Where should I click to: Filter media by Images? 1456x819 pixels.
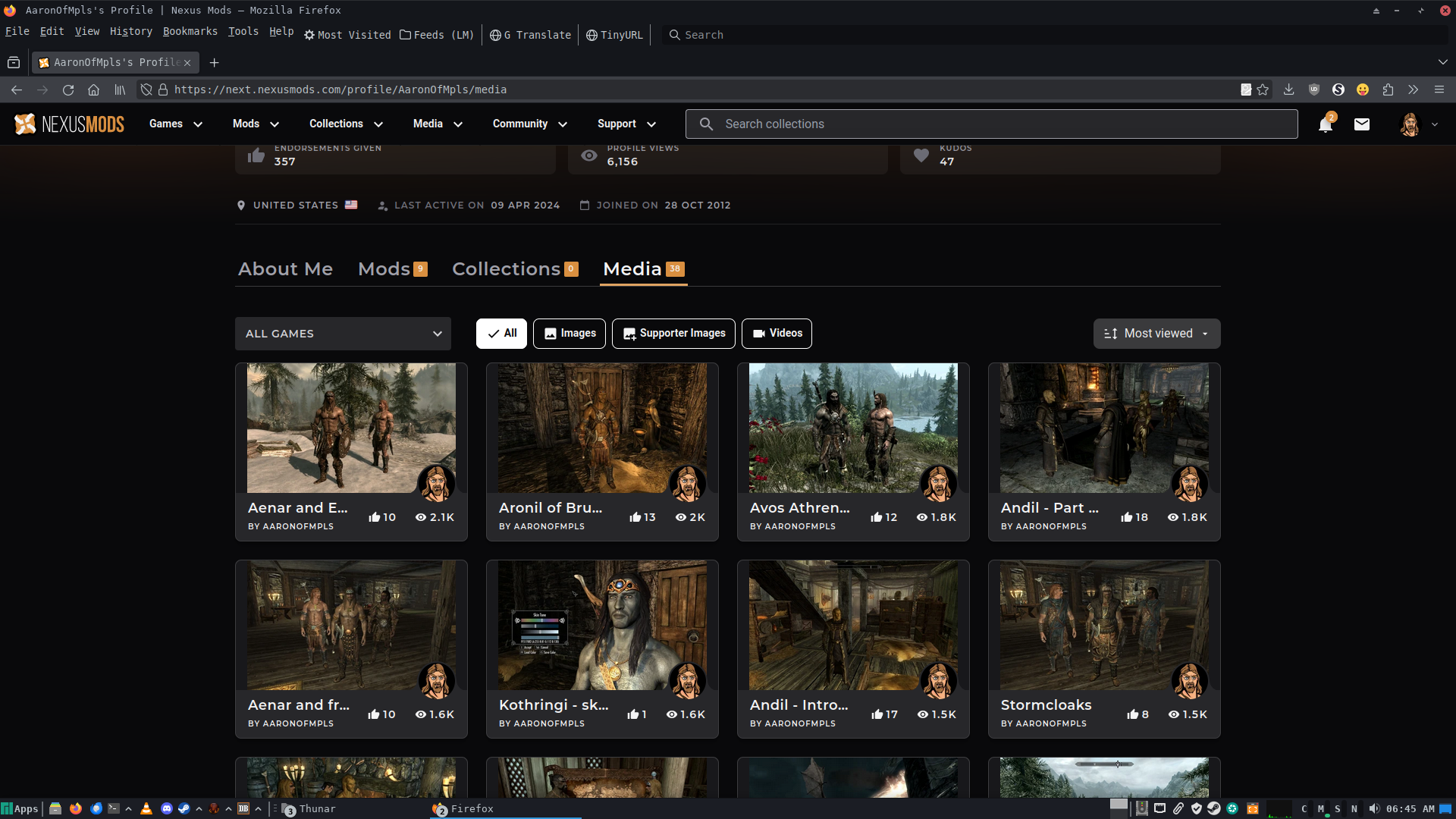[x=570, y=334]
